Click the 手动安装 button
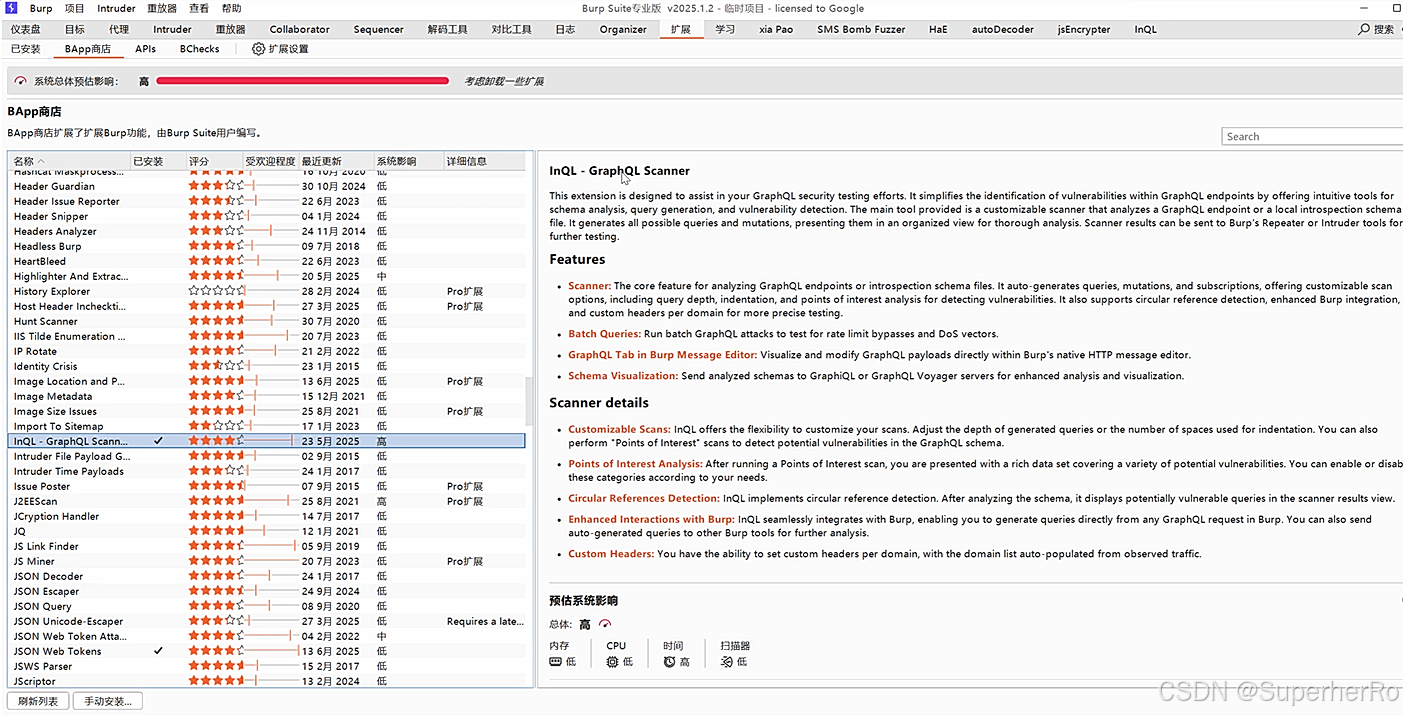This screenshot has height=717, width=1403. click(x=108, y=701)
